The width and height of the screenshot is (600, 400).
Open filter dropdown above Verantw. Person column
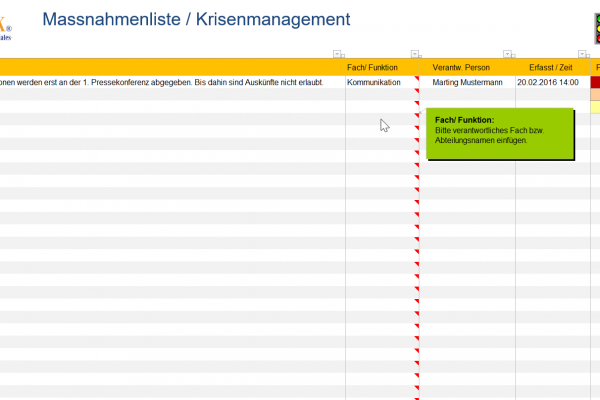(x=508, y=54)
